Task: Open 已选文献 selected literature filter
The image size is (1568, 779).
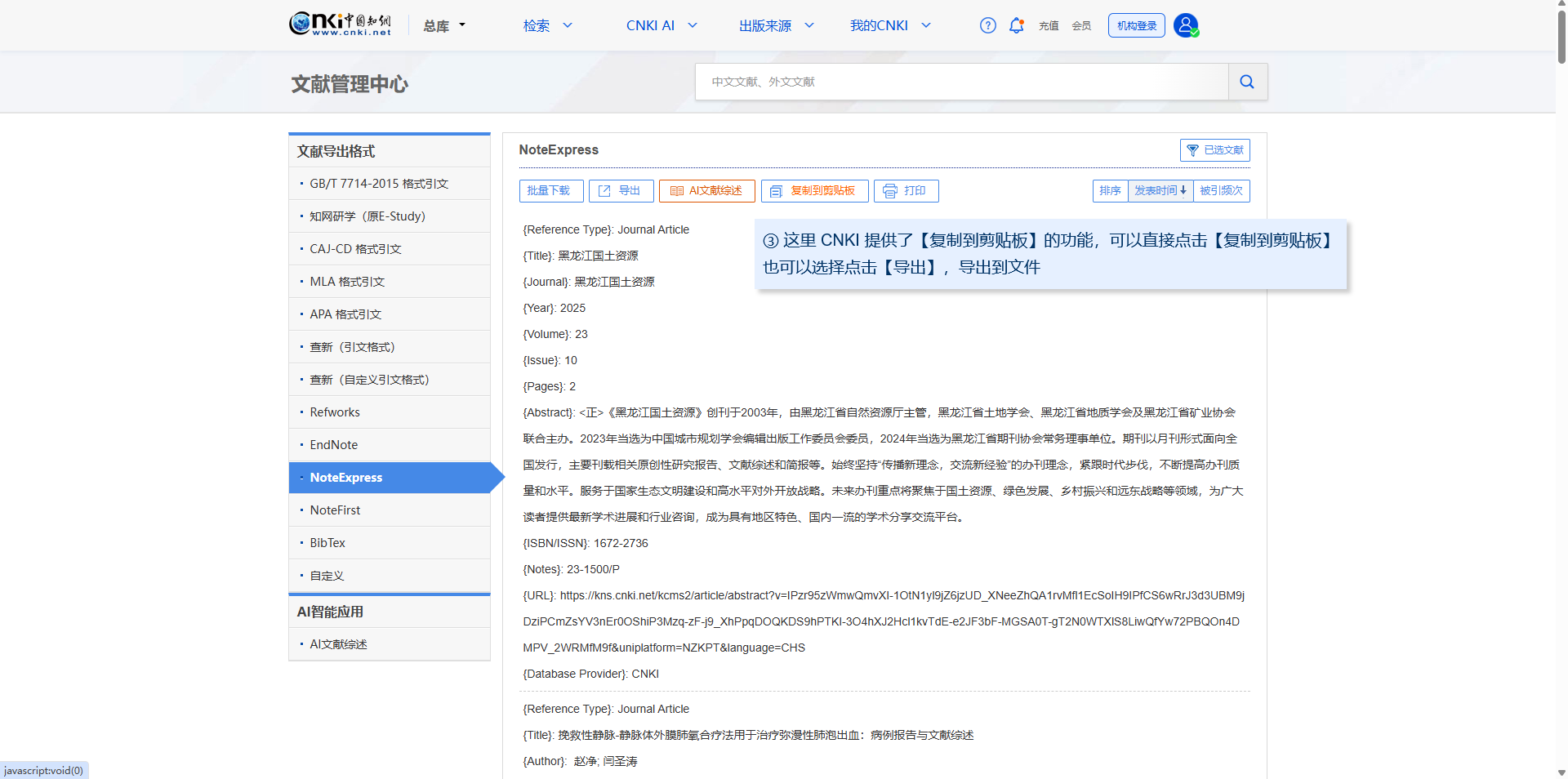Action: point(1215,150)
